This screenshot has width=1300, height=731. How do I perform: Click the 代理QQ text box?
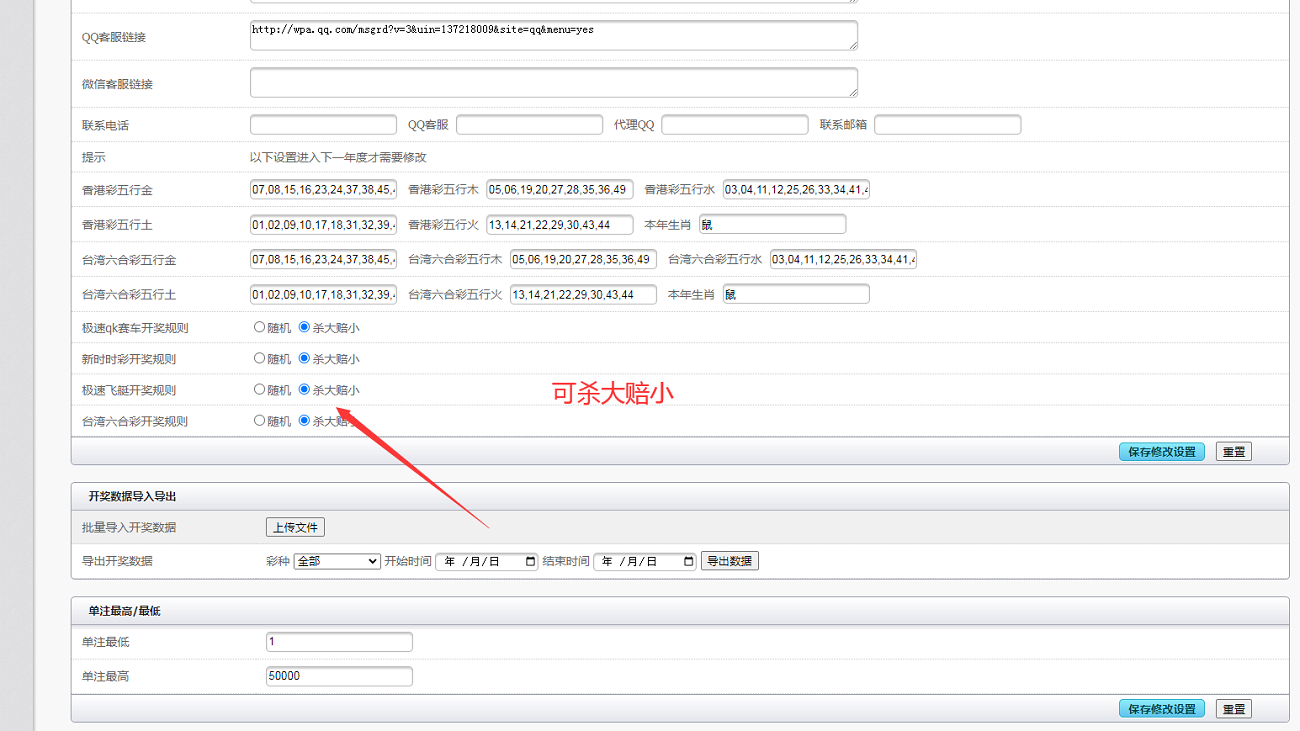pos(734,125)
